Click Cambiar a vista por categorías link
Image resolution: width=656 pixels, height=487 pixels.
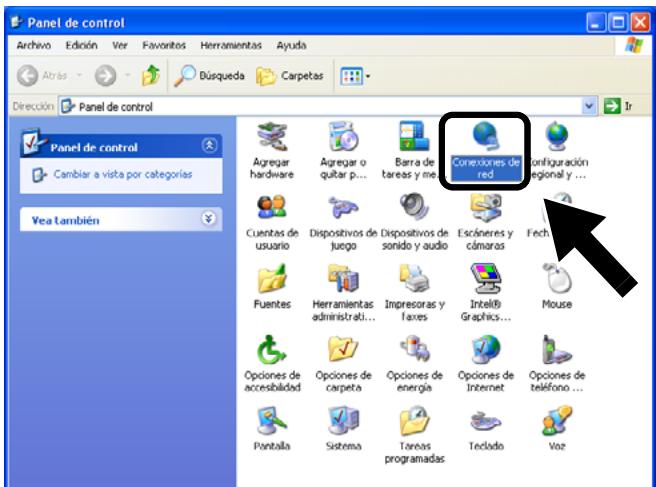[123, 174]
